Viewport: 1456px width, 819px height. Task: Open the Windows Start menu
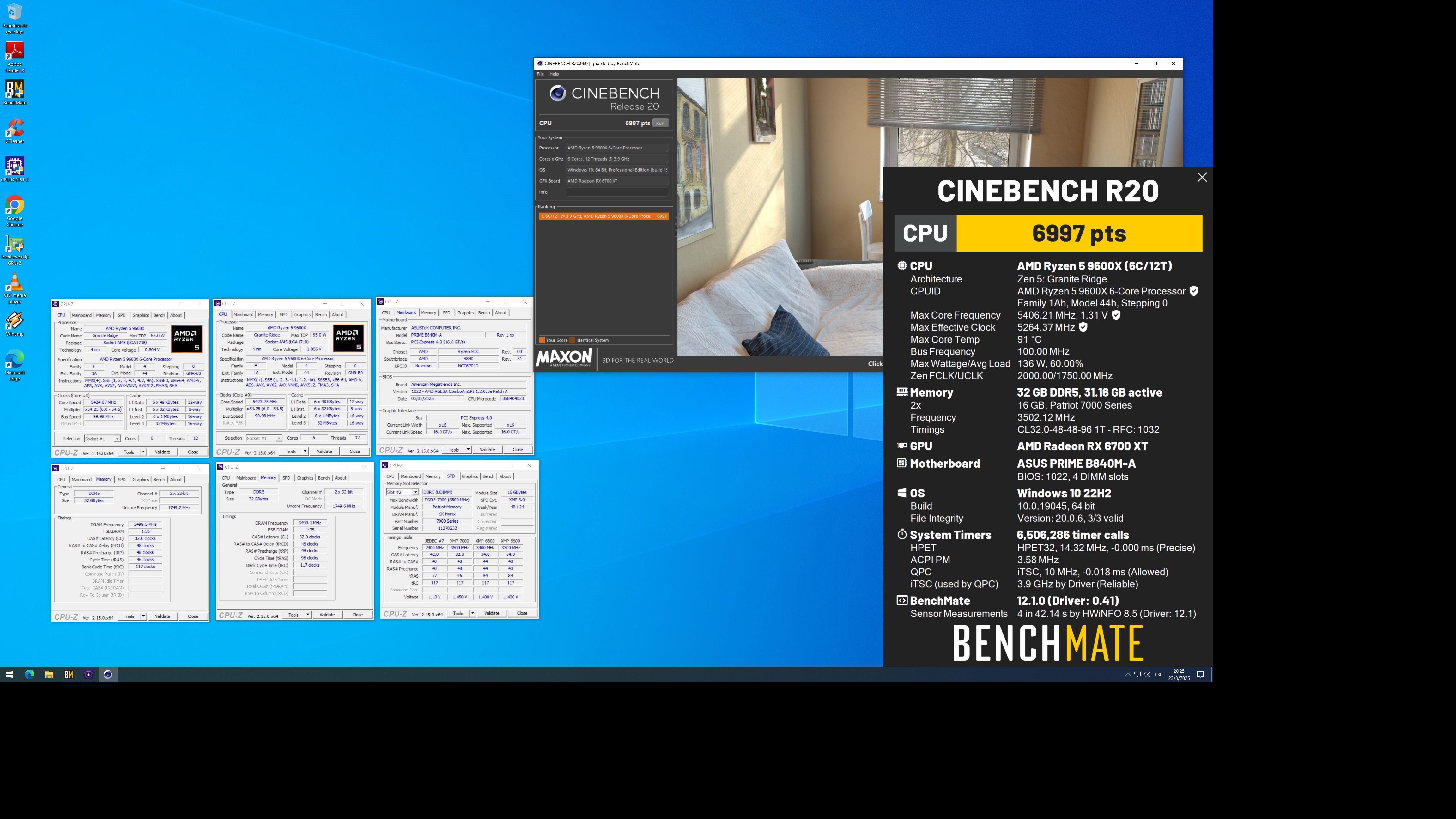9,674
